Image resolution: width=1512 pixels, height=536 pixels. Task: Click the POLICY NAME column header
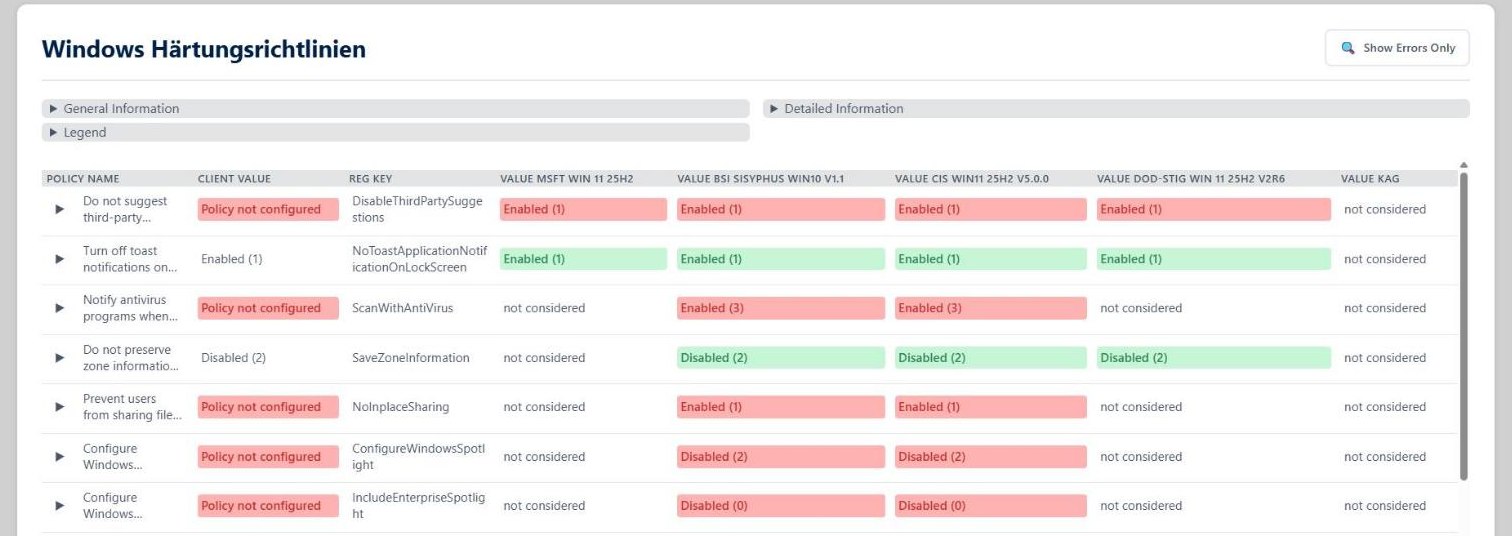click(x=83, y=179)
